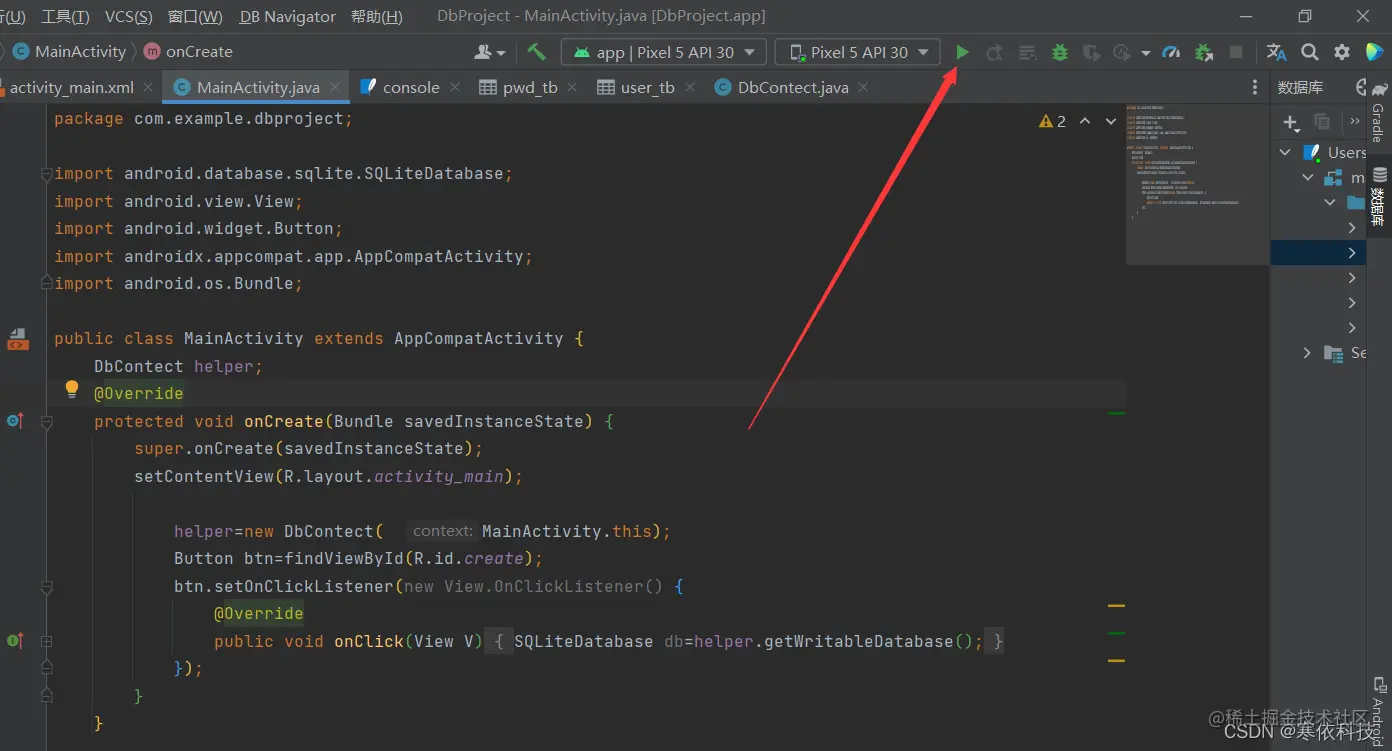This screenshot has width=1392, height=751.
Task: Open the DB Navigator menu
Action: [288, 17]
